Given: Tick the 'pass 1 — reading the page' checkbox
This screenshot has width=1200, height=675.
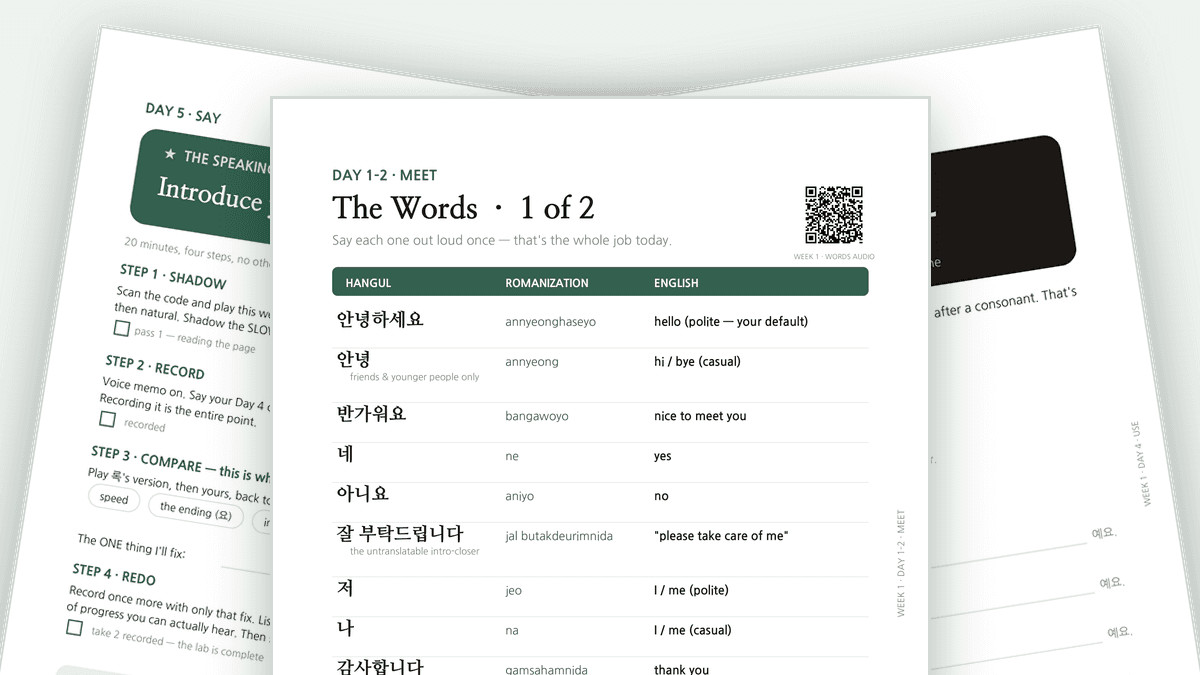Looking at the screenshot, I should tap(121, 328).
